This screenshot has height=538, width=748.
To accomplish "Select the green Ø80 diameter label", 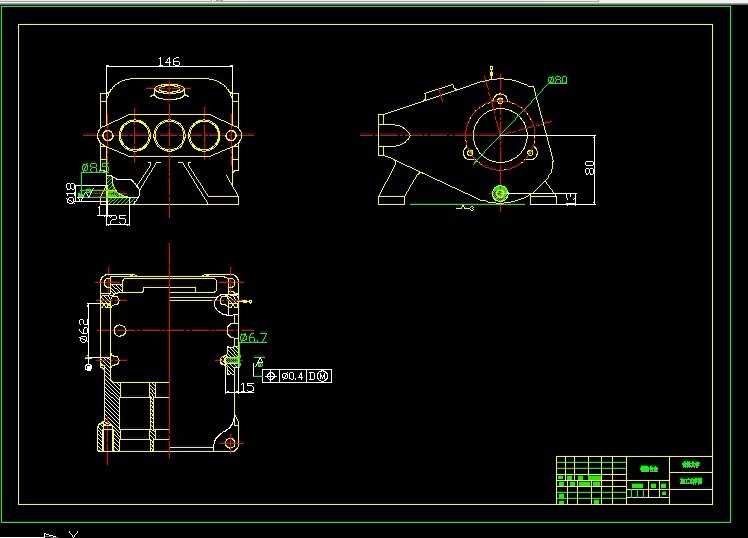I will click(557, 80).
